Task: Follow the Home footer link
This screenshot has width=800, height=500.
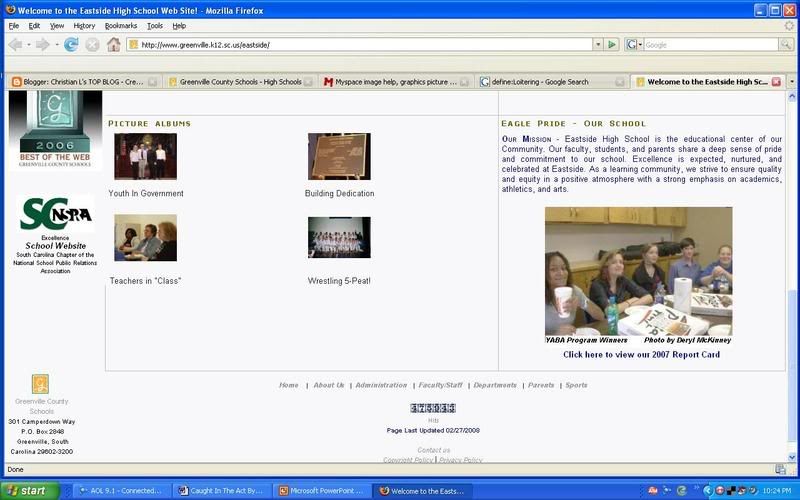Action: (x=289, y=385)
